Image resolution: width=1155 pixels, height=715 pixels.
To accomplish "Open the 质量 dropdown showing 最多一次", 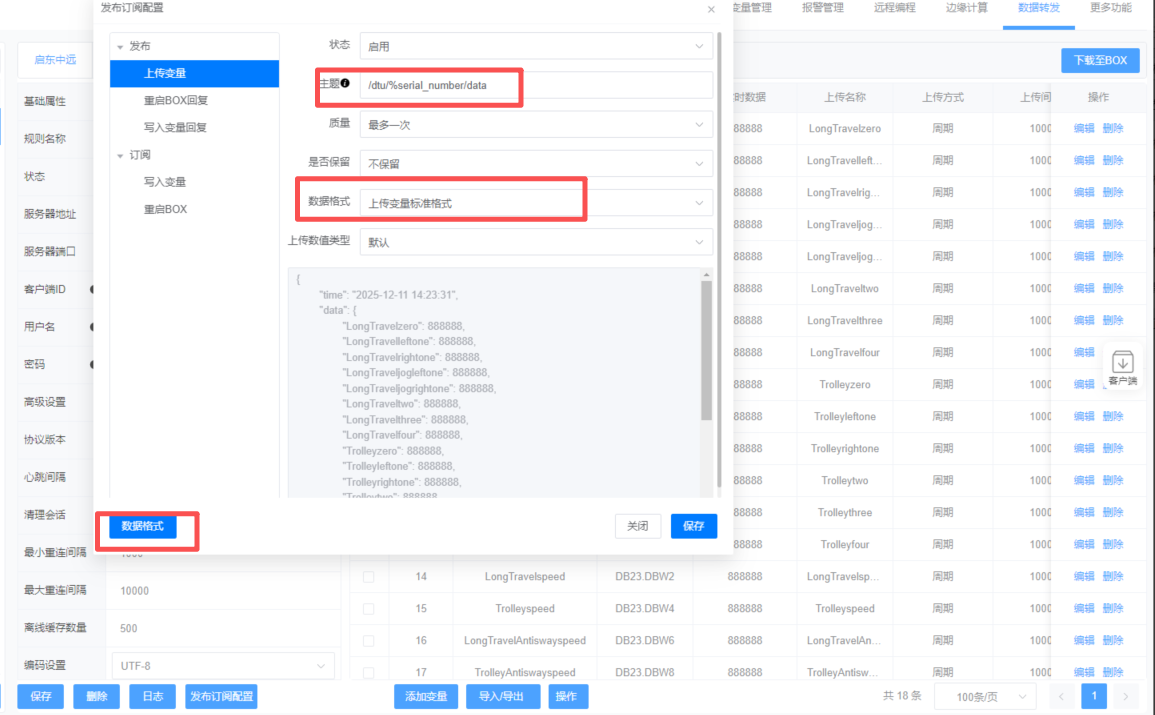I will point(536,125).
